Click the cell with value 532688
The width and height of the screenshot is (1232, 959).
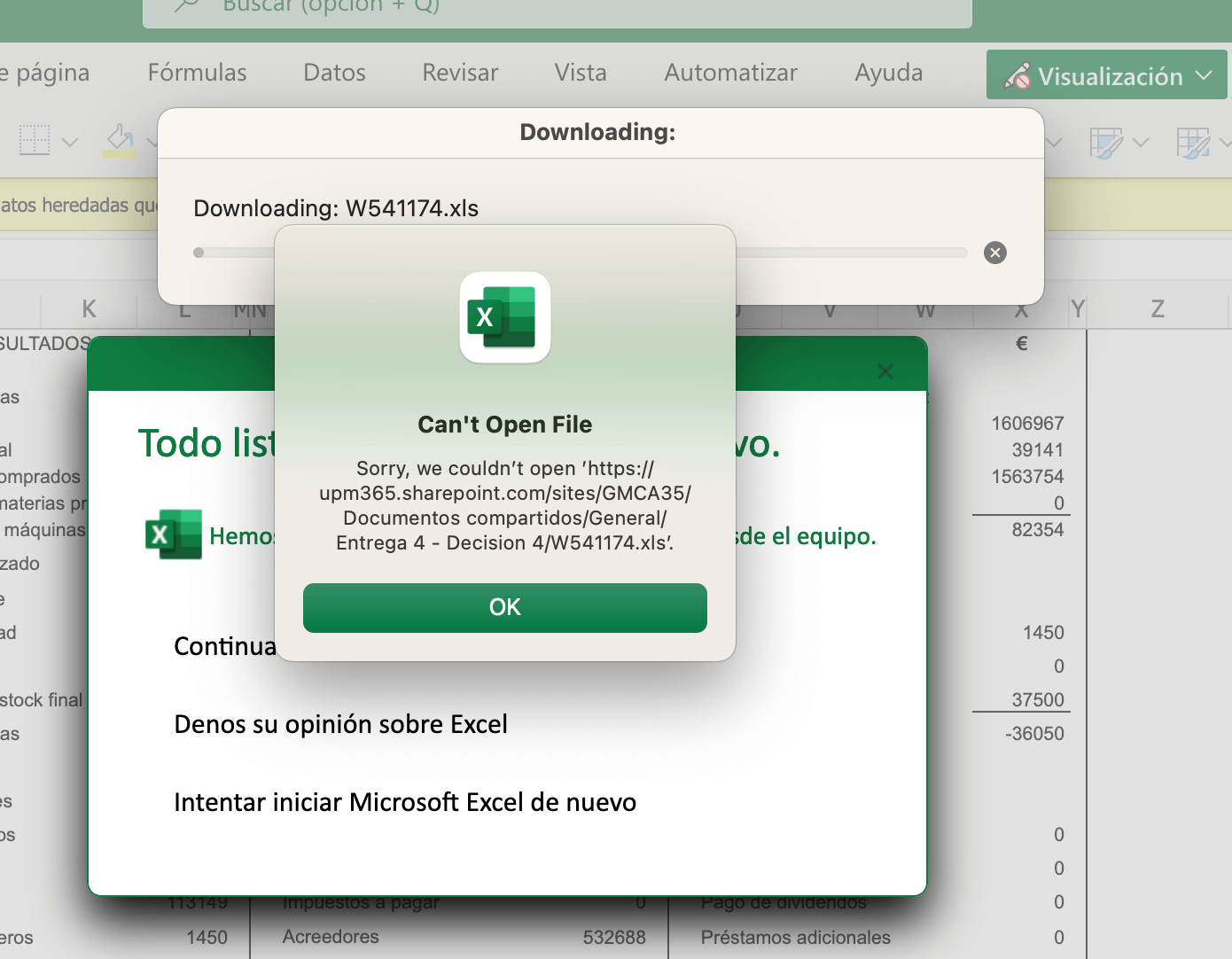(614, 938)
